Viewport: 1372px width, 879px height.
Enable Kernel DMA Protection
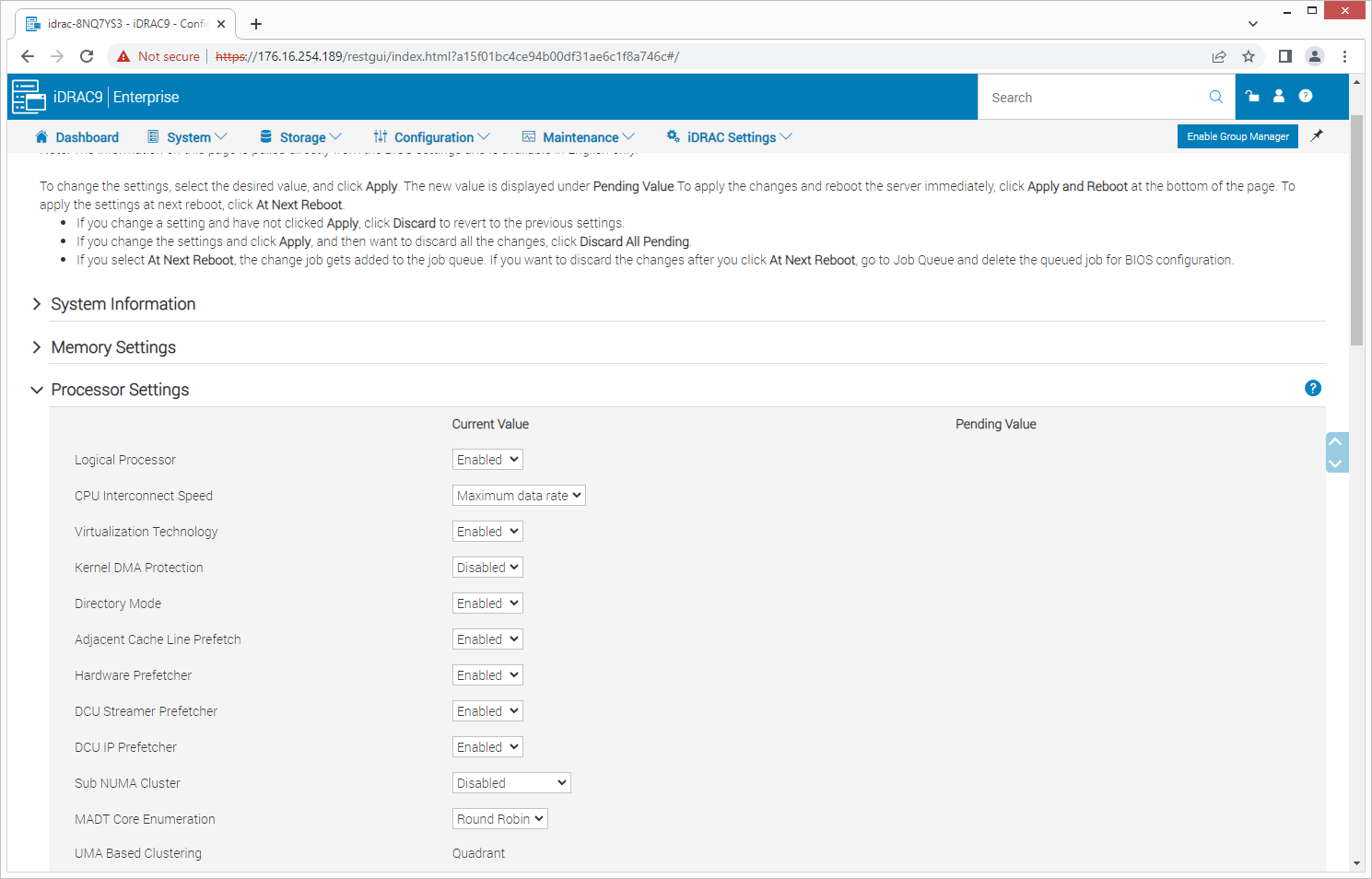pyautogui.click(x=487, y=567)
